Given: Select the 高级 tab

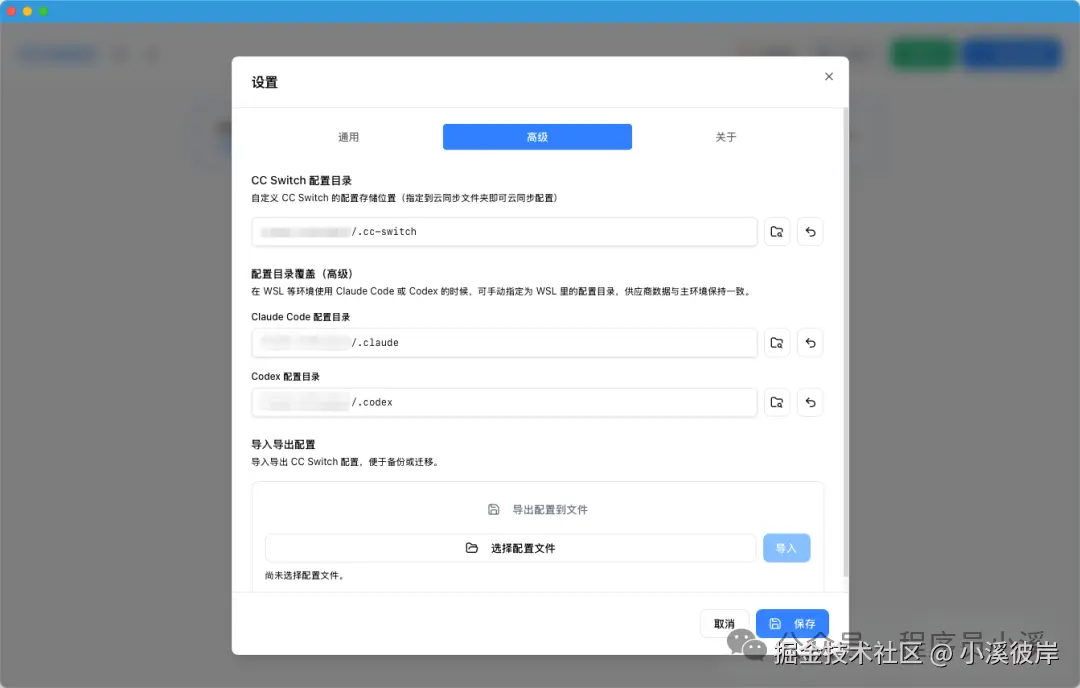Looking at the screenshot, I should tap(537, 136).
